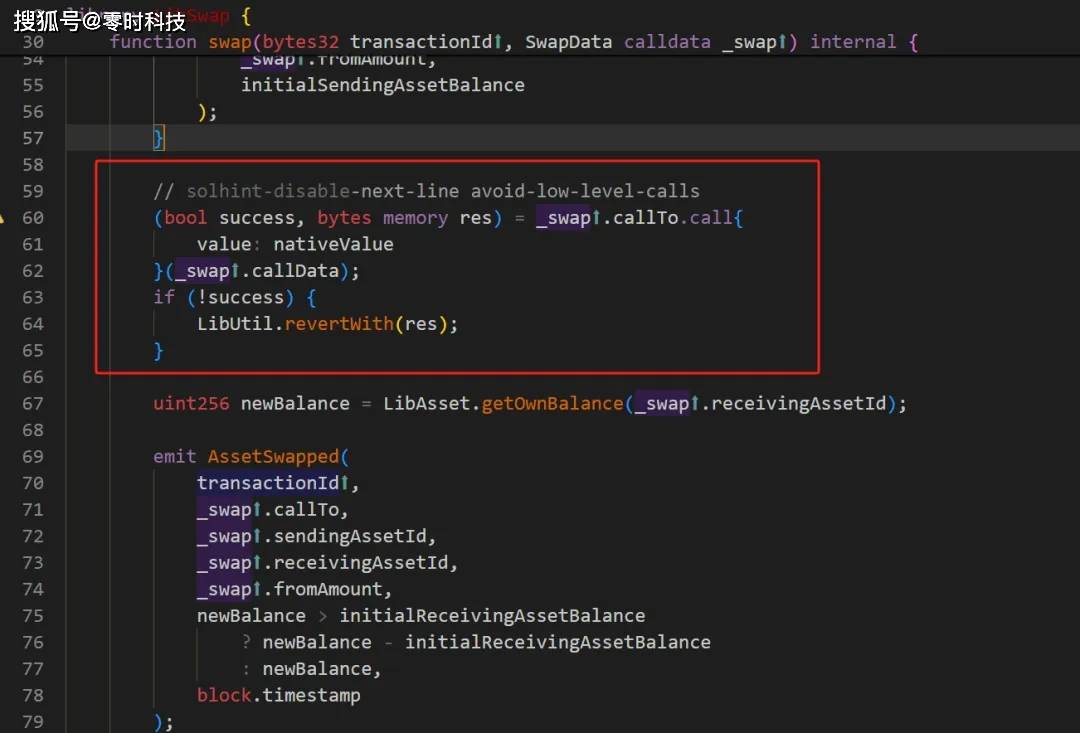Click 'initialReceivingAssetBalance' on line 75
This screenshot has height=733, width=1080.
(492, 615)
